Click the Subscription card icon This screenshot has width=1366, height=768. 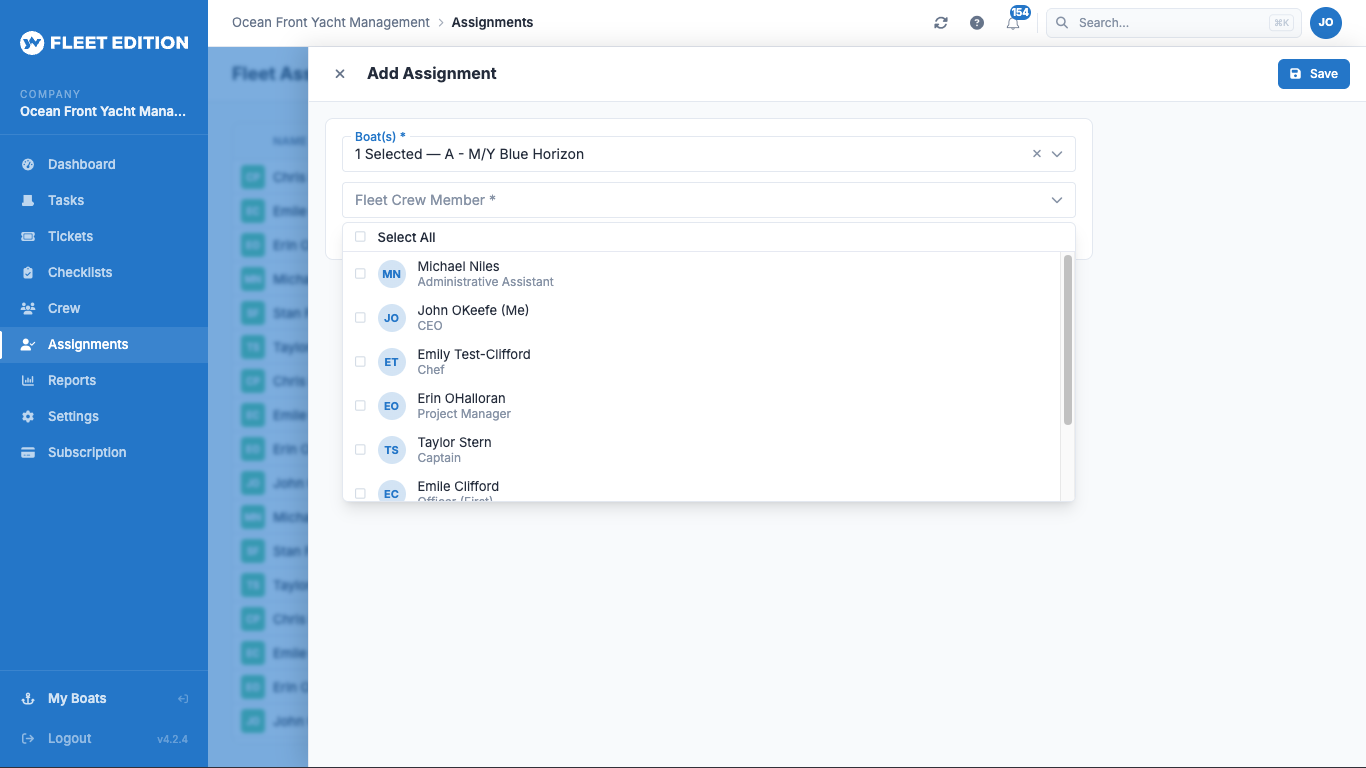click(28, 452)
